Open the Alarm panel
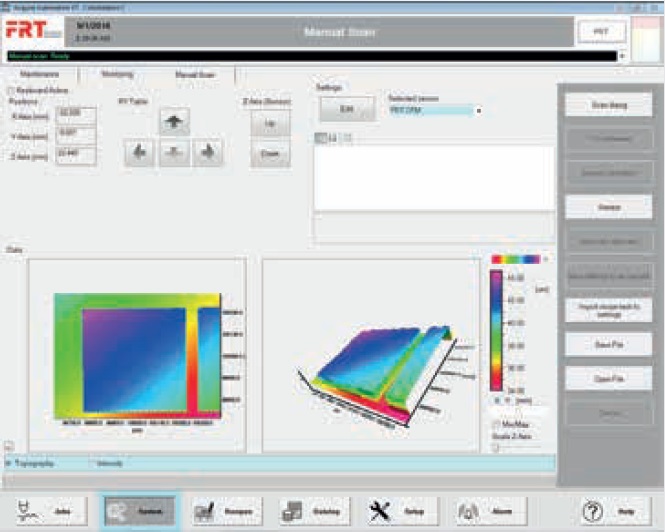Viewport: 665px width, 532px height. click(485, 510)
